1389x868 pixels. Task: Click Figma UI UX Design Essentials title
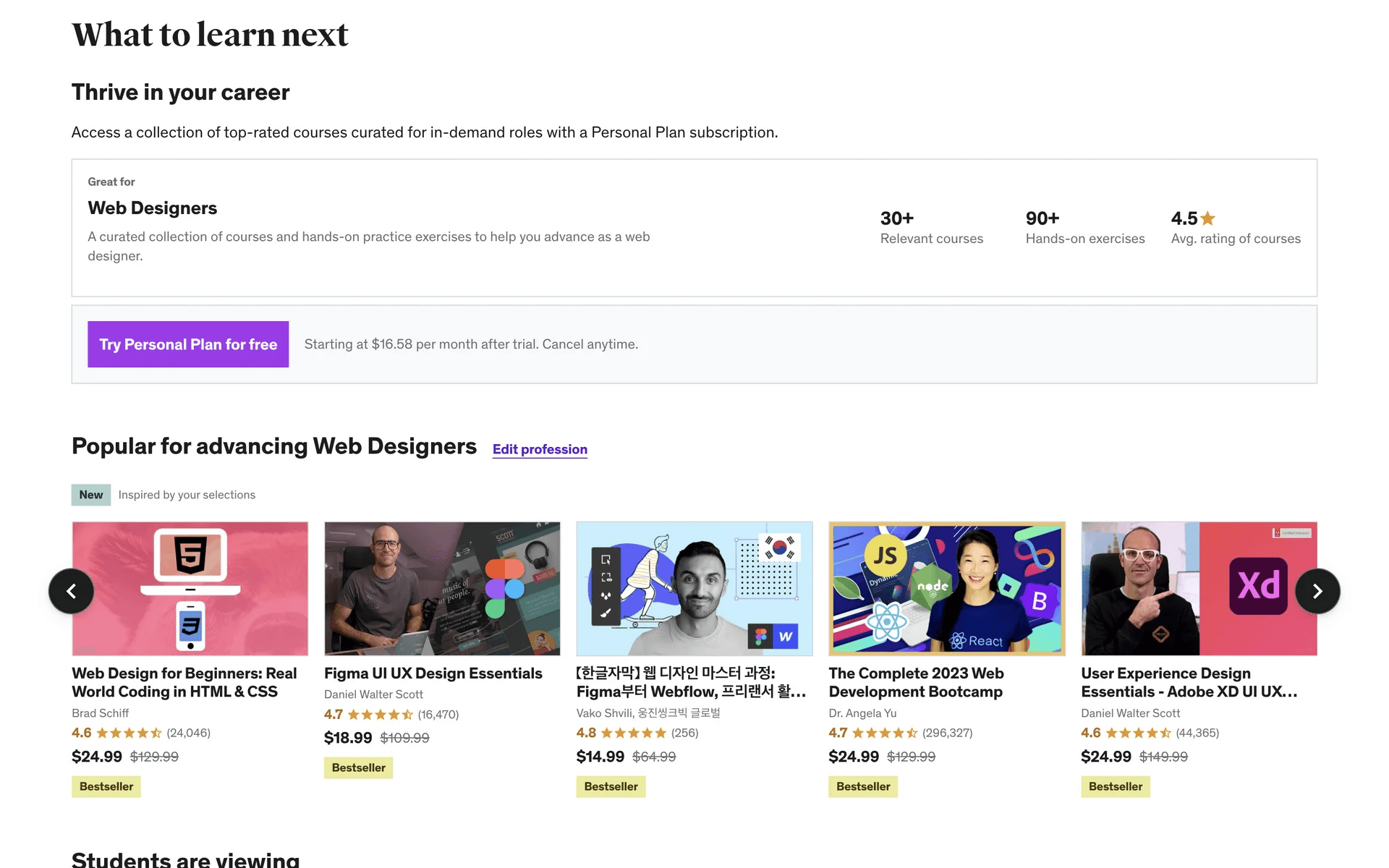pos(433,673)
